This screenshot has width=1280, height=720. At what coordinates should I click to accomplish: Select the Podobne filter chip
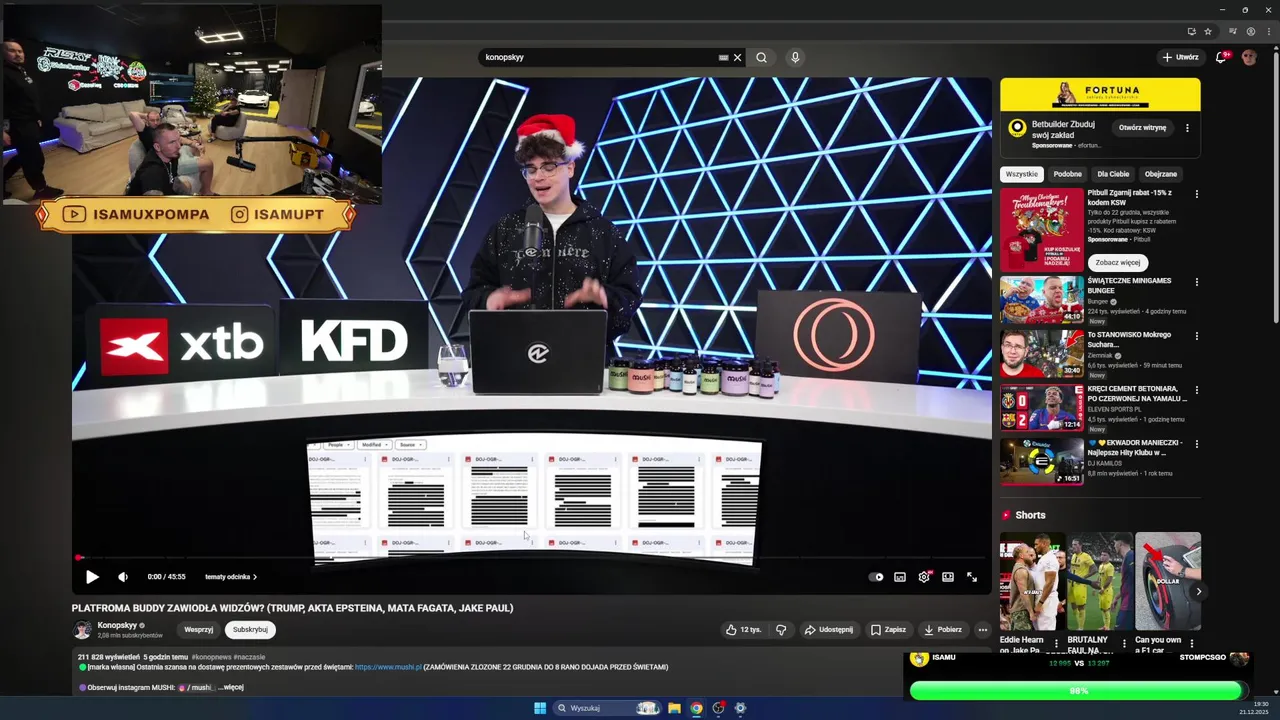point(1067,174)
